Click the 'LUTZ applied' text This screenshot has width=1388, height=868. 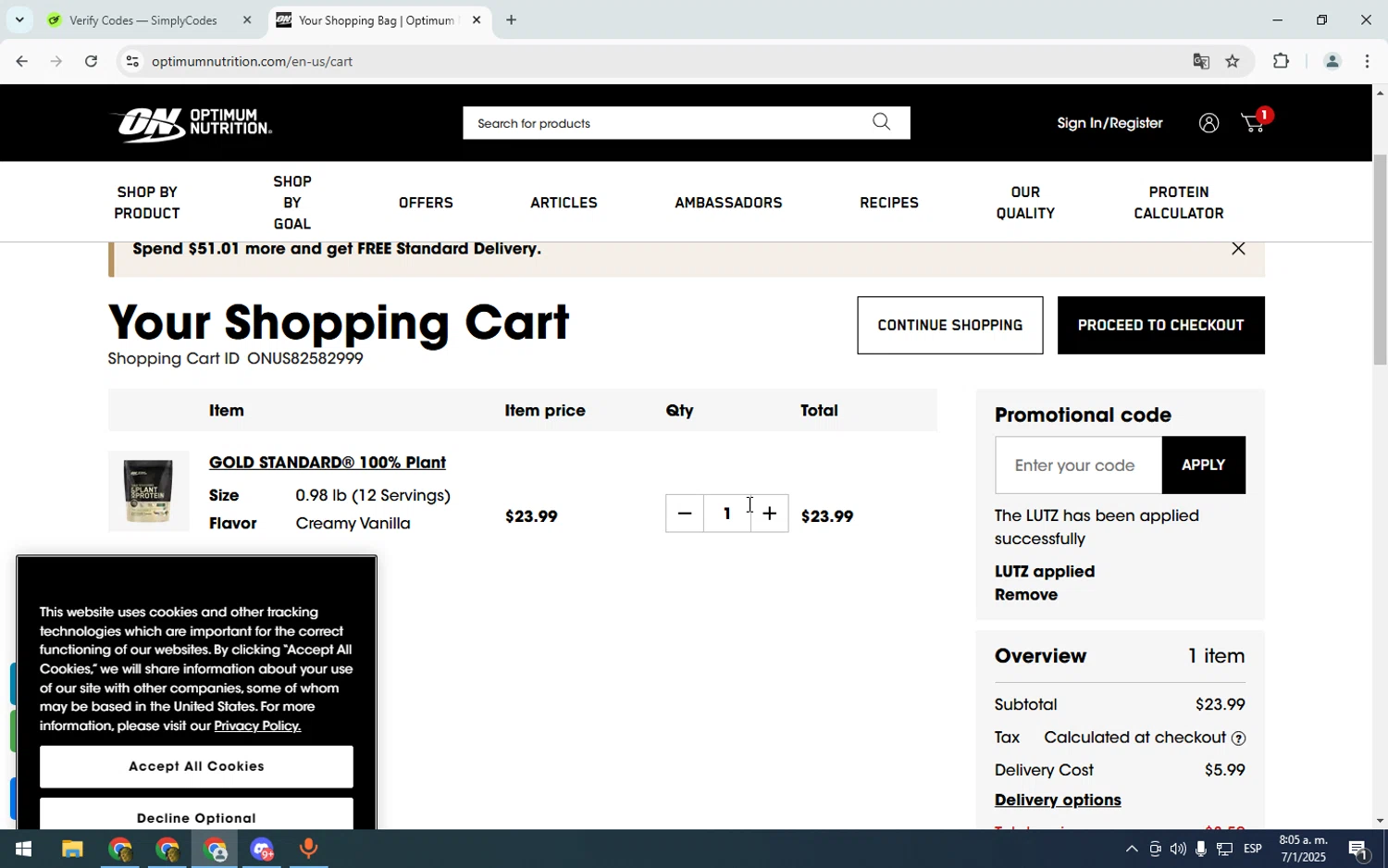click(1045, 572)
